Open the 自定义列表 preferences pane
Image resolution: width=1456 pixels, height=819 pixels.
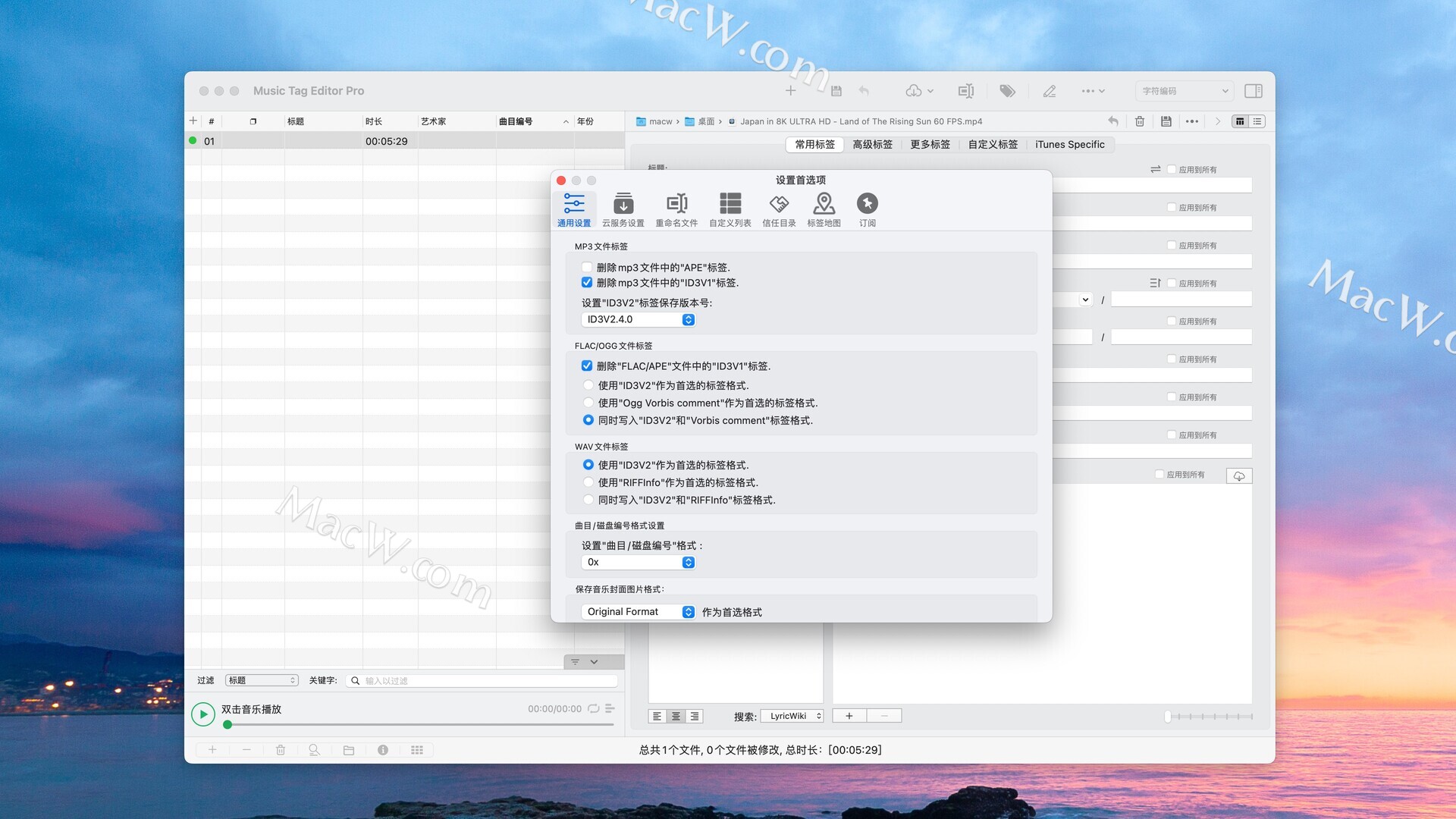(x=730, y=209)
